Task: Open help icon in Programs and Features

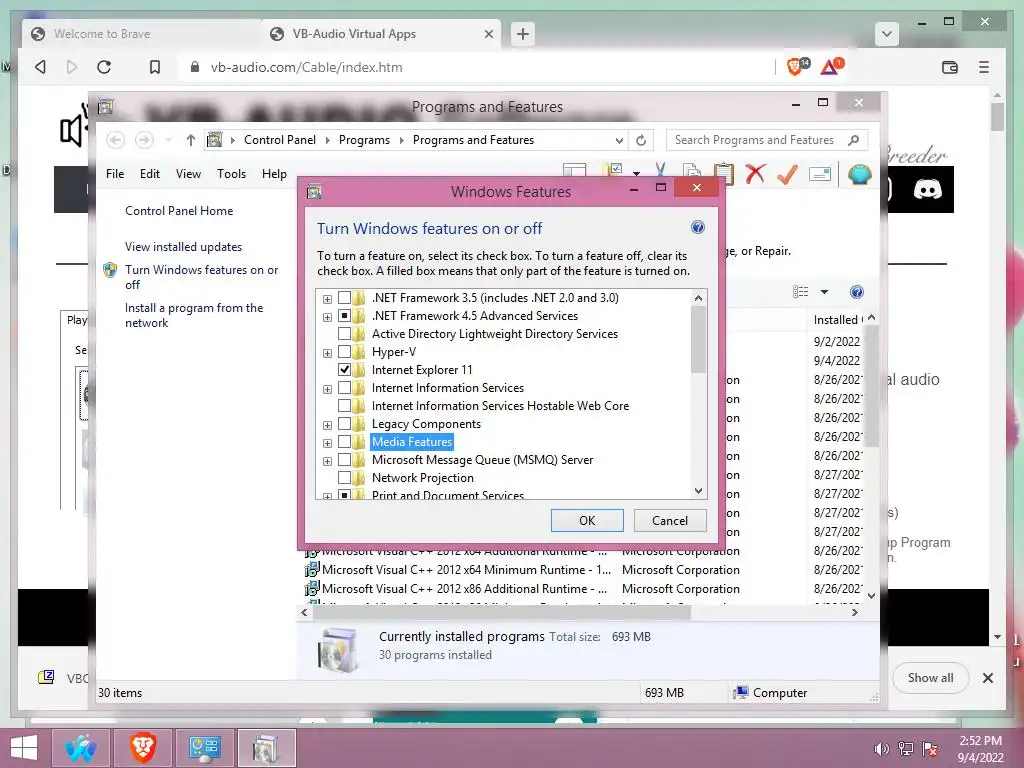Action: point(857,292)
